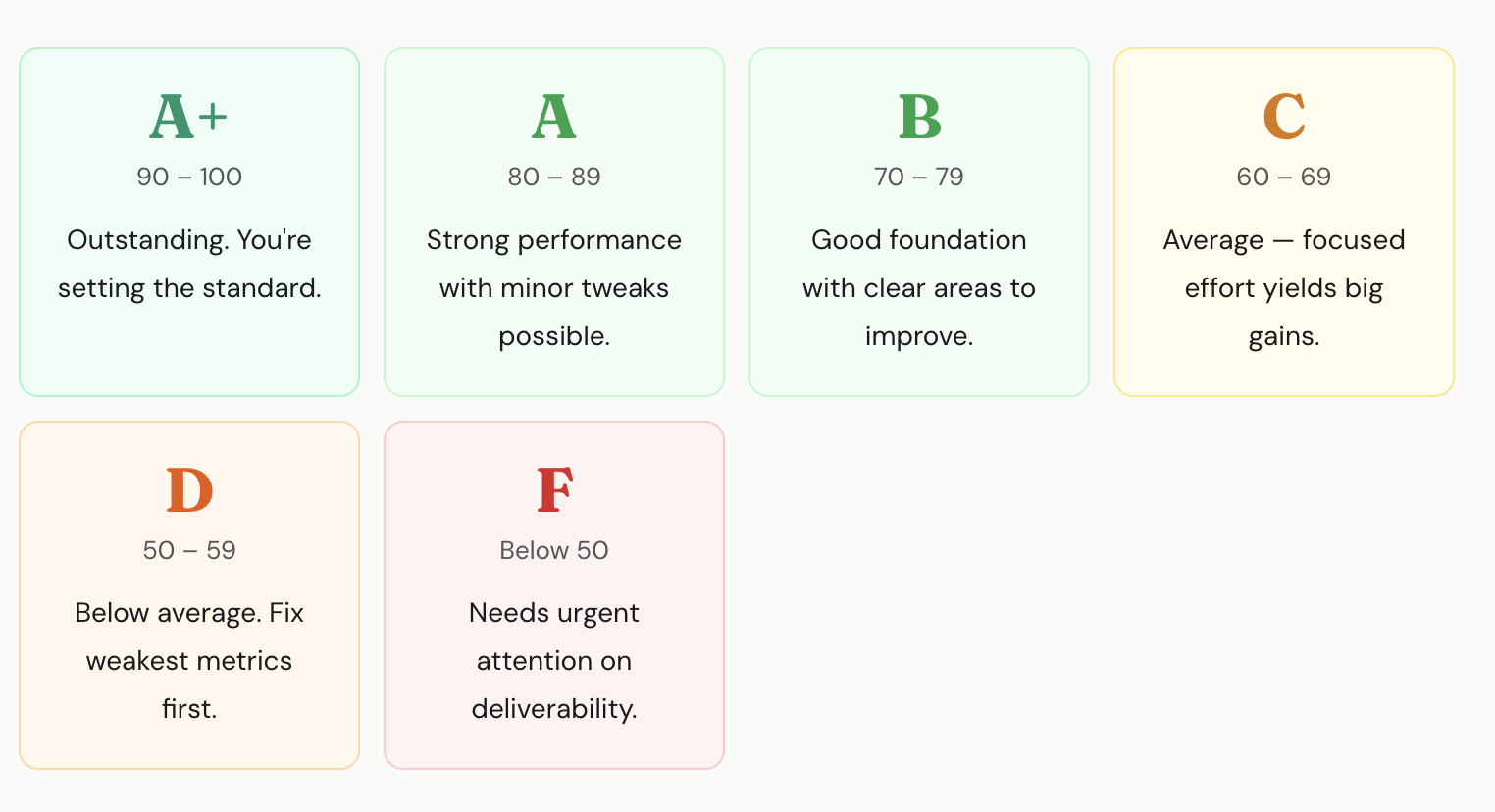Click empty space at bottom of A+ card
1495x812 pixels.
pos(189,358)
